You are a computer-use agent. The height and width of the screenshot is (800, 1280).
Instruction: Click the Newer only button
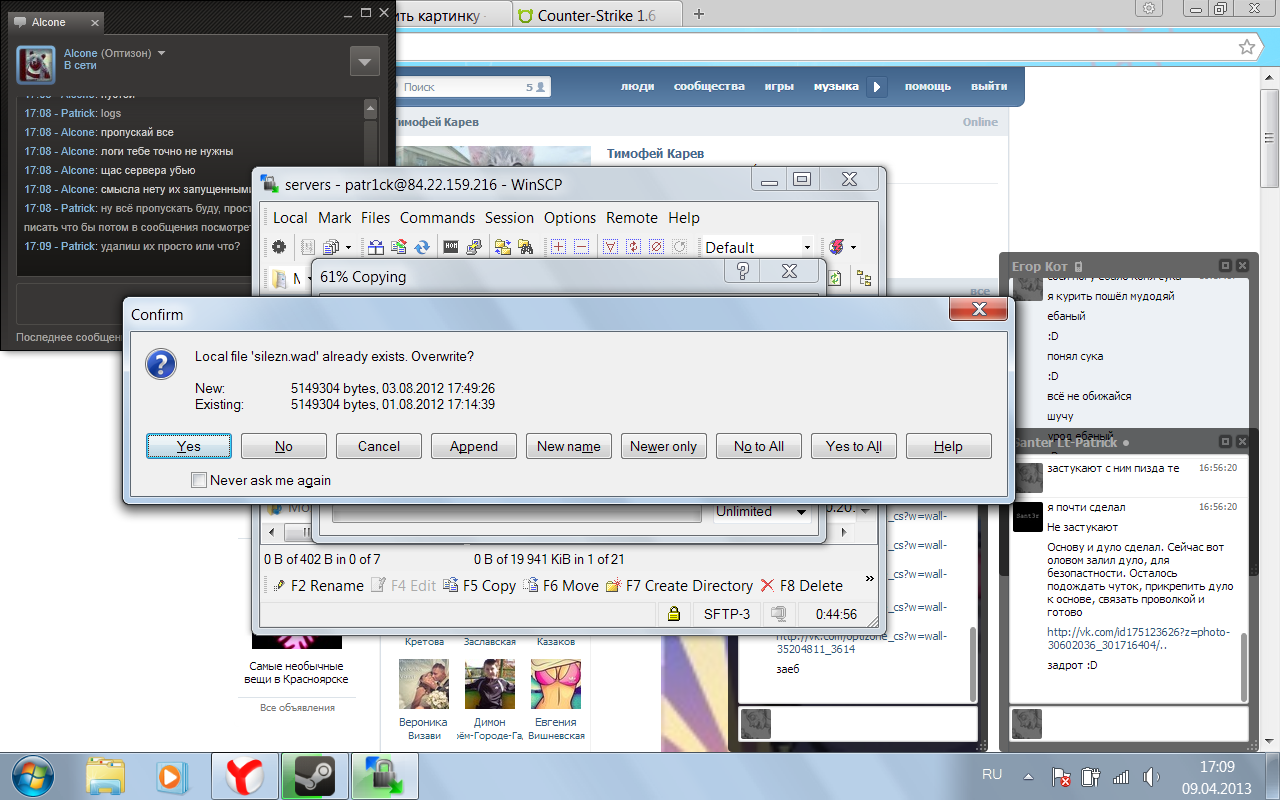[x=664, y=446]
